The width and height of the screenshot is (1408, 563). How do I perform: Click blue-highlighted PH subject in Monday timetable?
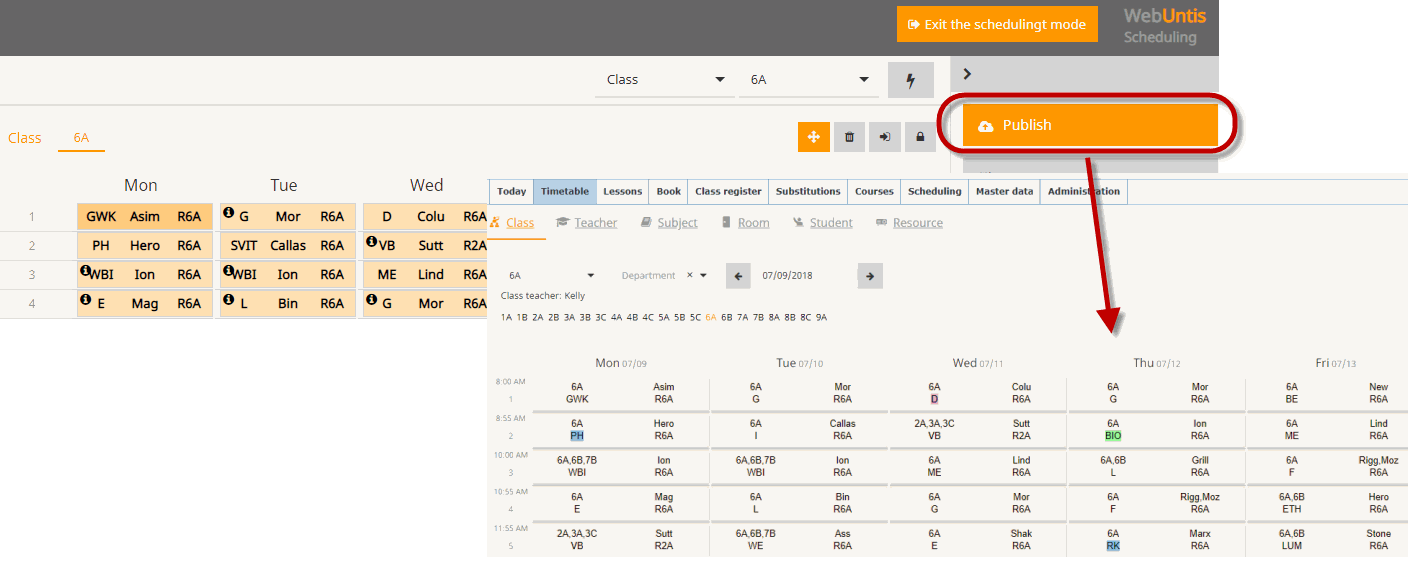(577, 436)
